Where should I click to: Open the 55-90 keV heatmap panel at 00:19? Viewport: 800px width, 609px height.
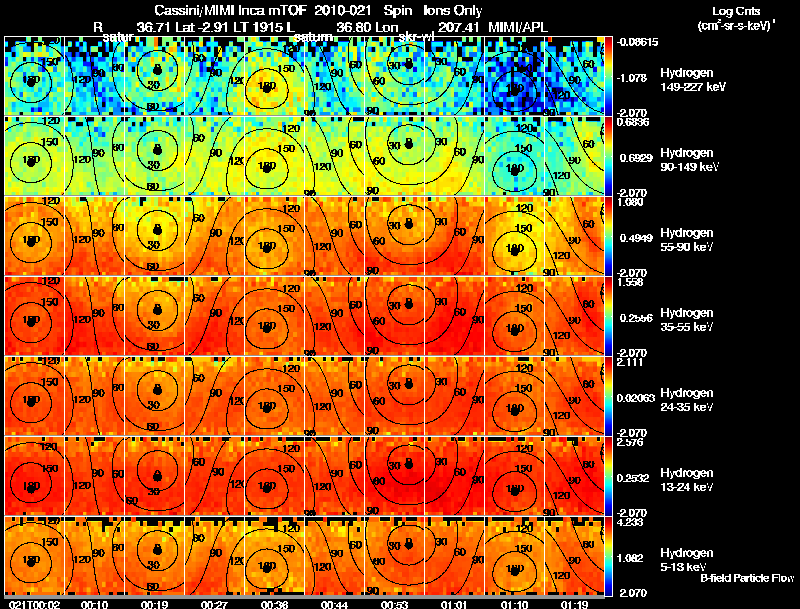(155, 236)
